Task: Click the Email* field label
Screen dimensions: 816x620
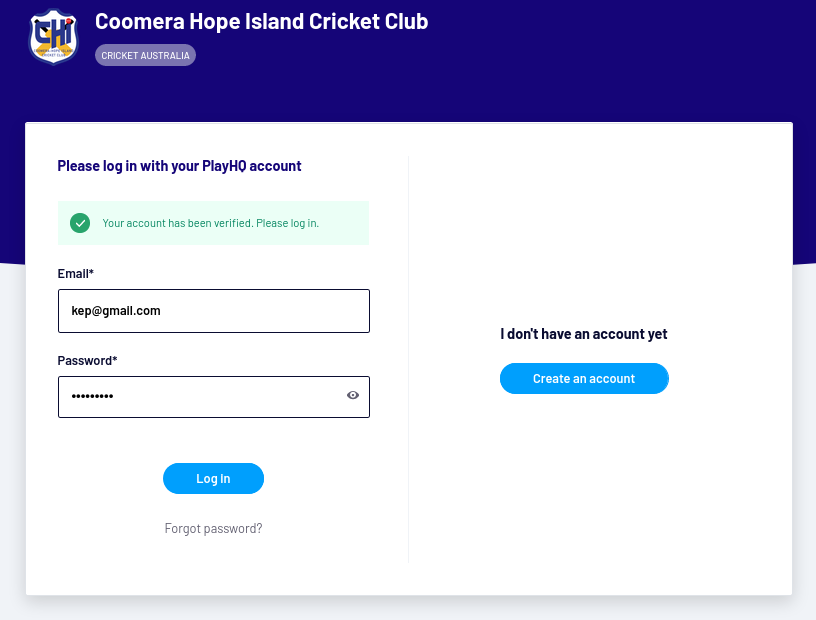Action: tap(75, 274)
